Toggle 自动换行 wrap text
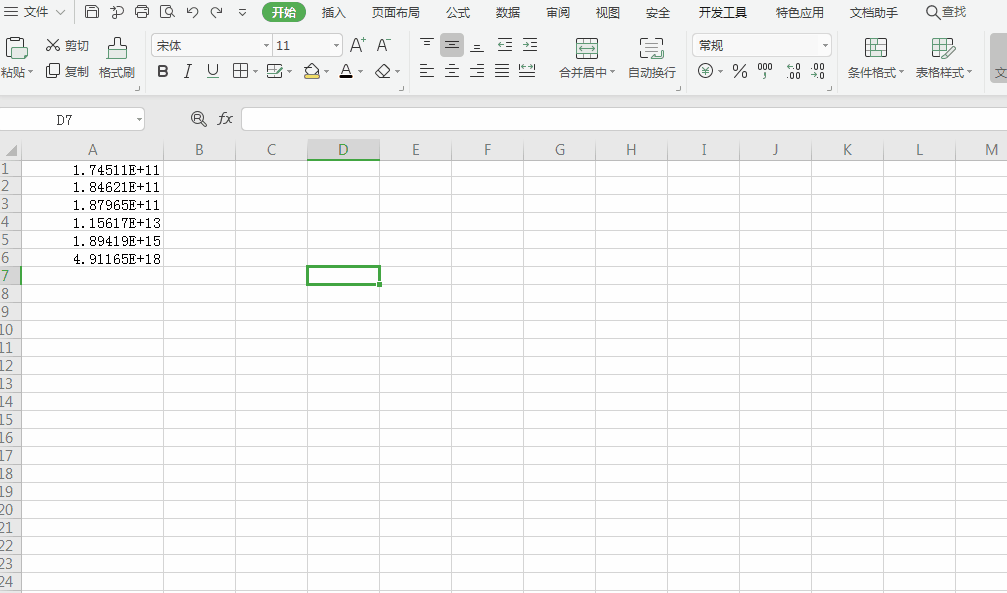 click(652, 58)
